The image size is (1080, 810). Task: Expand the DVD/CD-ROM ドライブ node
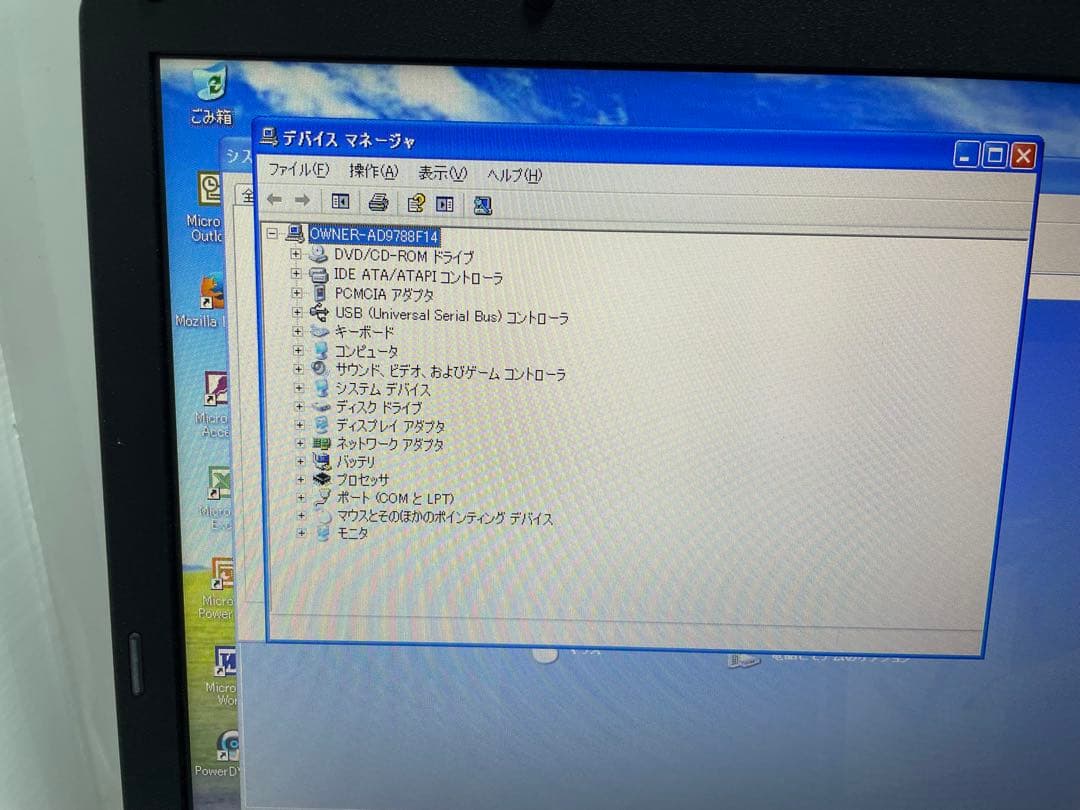(296, 254)
